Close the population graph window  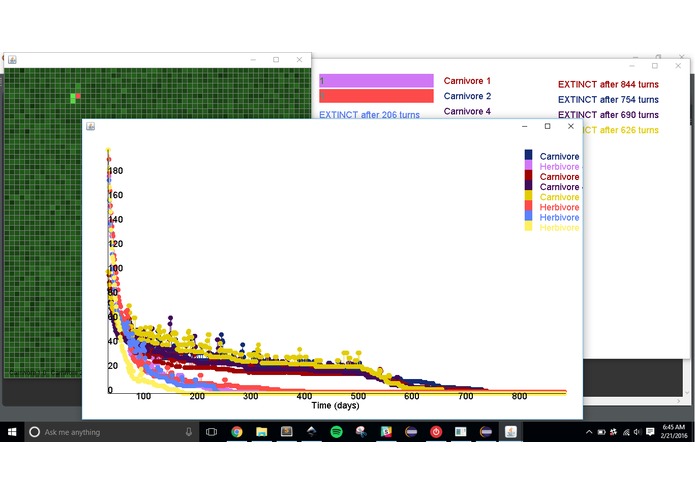(x=571, y=126)
